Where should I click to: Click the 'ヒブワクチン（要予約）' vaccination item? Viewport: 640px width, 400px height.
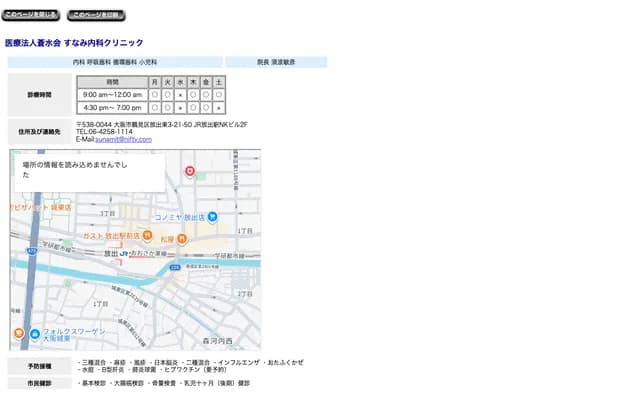click(196, 369)
